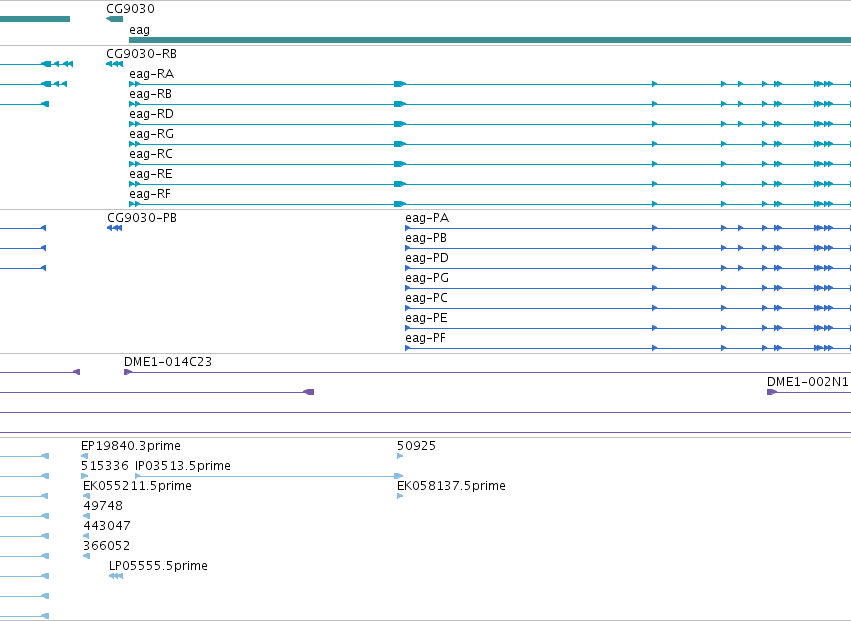
Task: Click protein eag-PG label
Action: click(x=427, y=278)
